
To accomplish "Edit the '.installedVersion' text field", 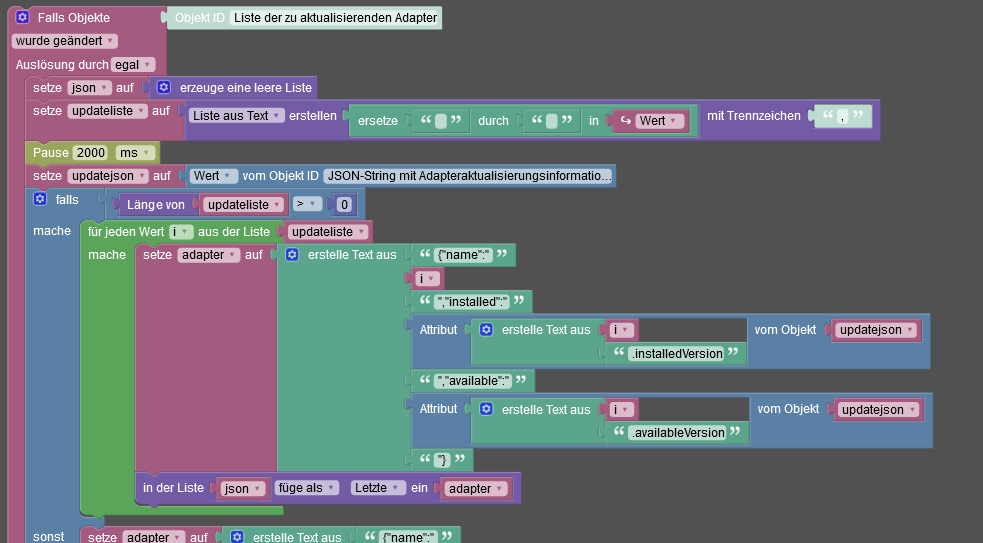I will 676,352.
